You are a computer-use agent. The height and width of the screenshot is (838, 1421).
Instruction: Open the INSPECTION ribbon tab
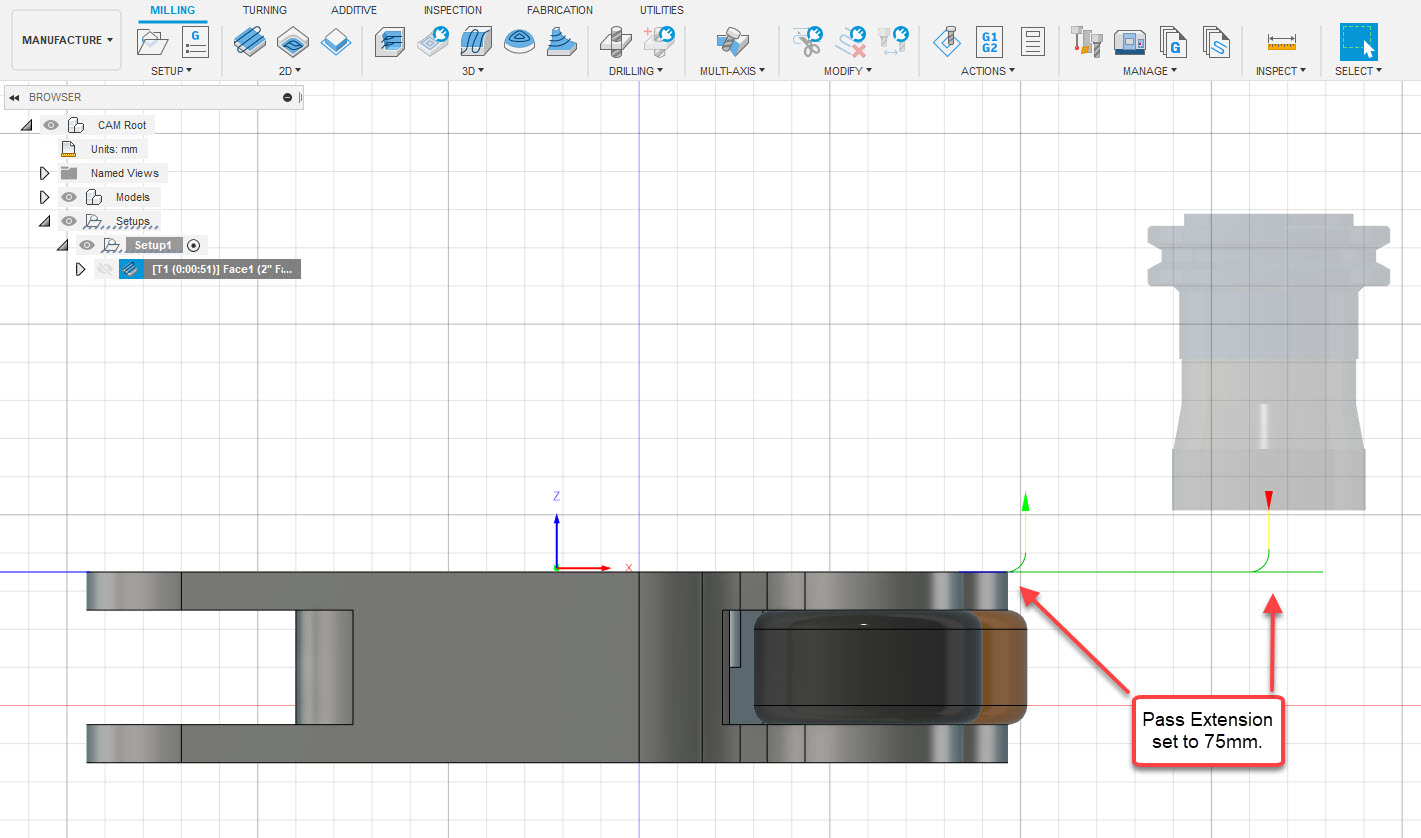click(x=452, y=10)
